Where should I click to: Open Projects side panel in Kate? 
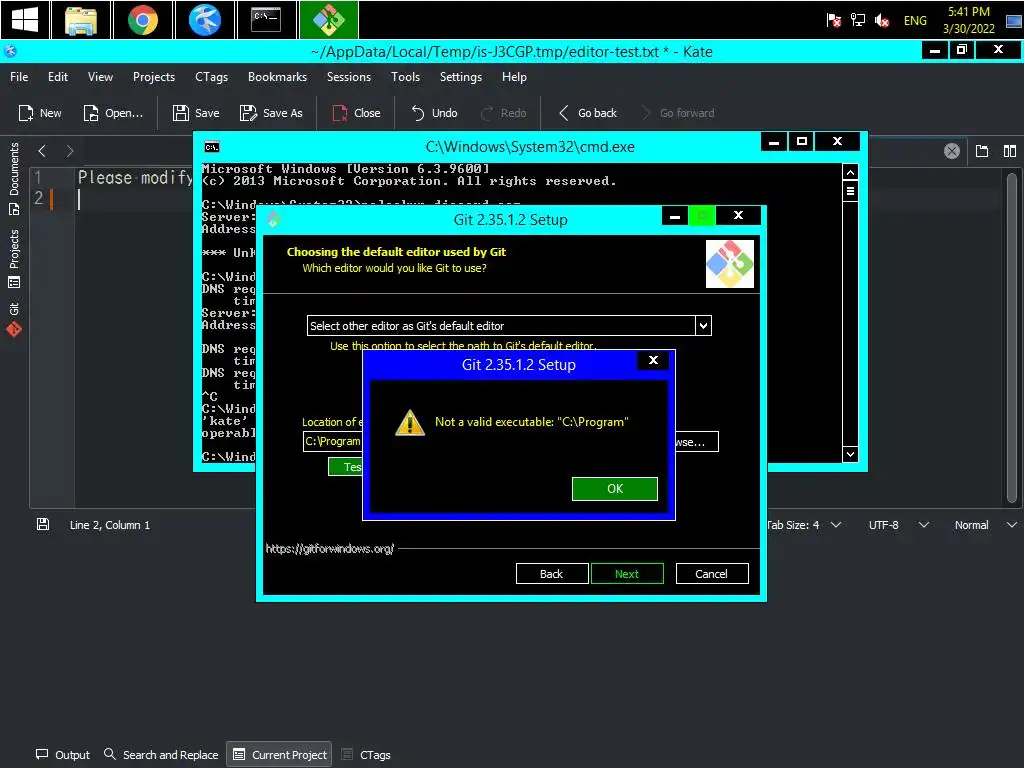[14, 259]
